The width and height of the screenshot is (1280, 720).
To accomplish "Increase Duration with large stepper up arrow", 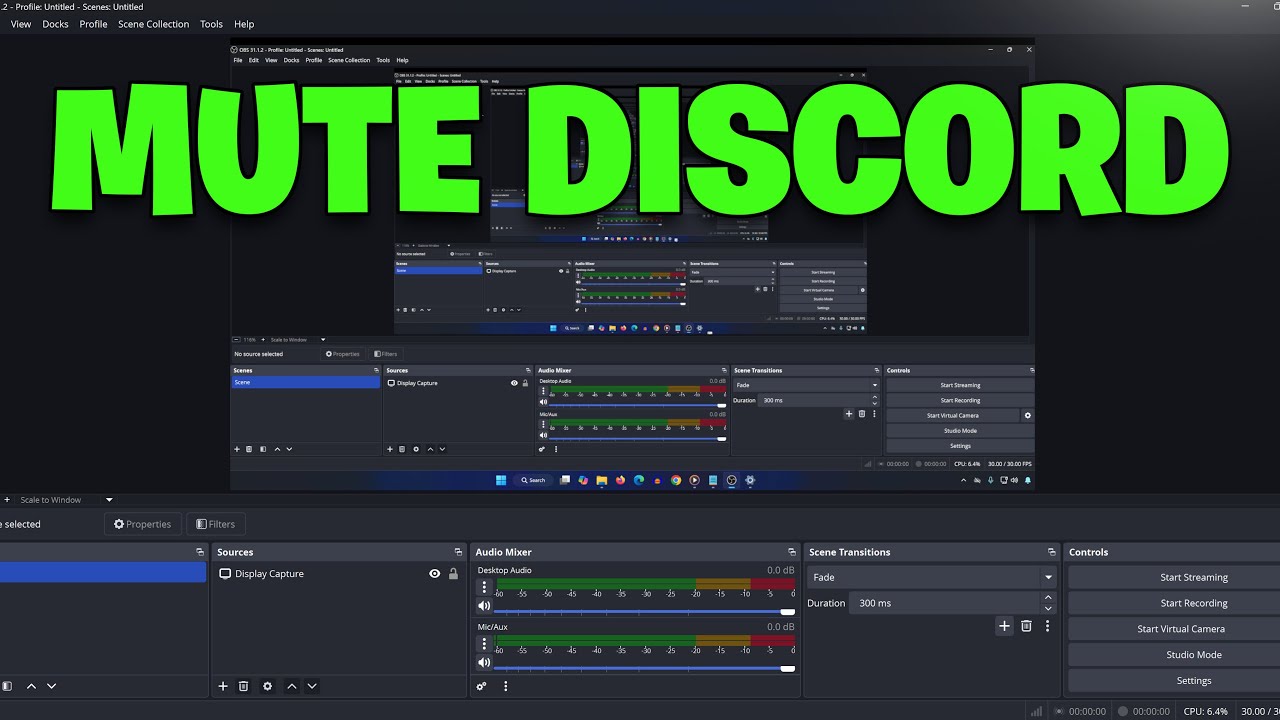I will (x=1048, y=598).
